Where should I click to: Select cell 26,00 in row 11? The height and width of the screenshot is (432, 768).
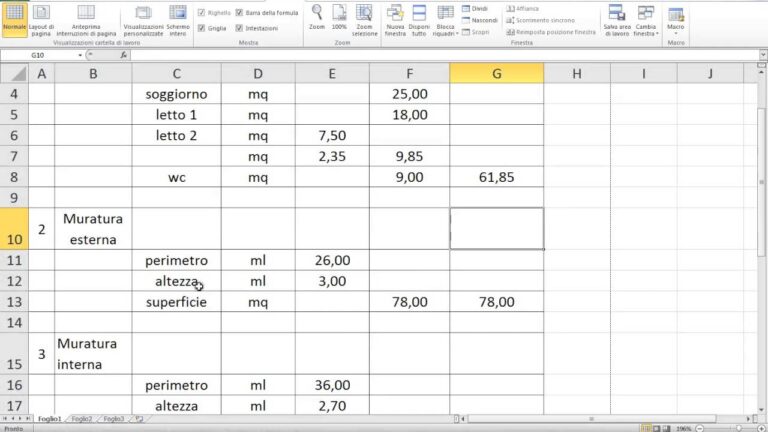pos(332,260)
